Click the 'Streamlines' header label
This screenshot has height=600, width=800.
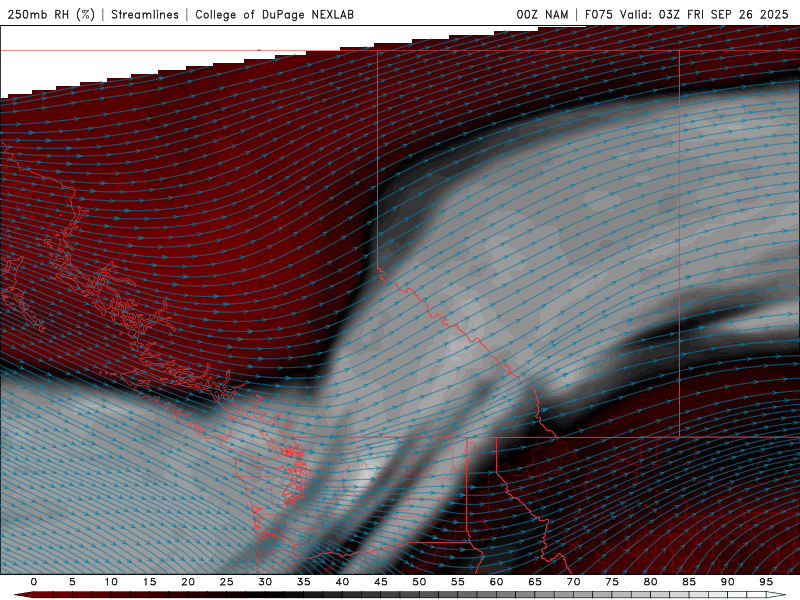145,14
